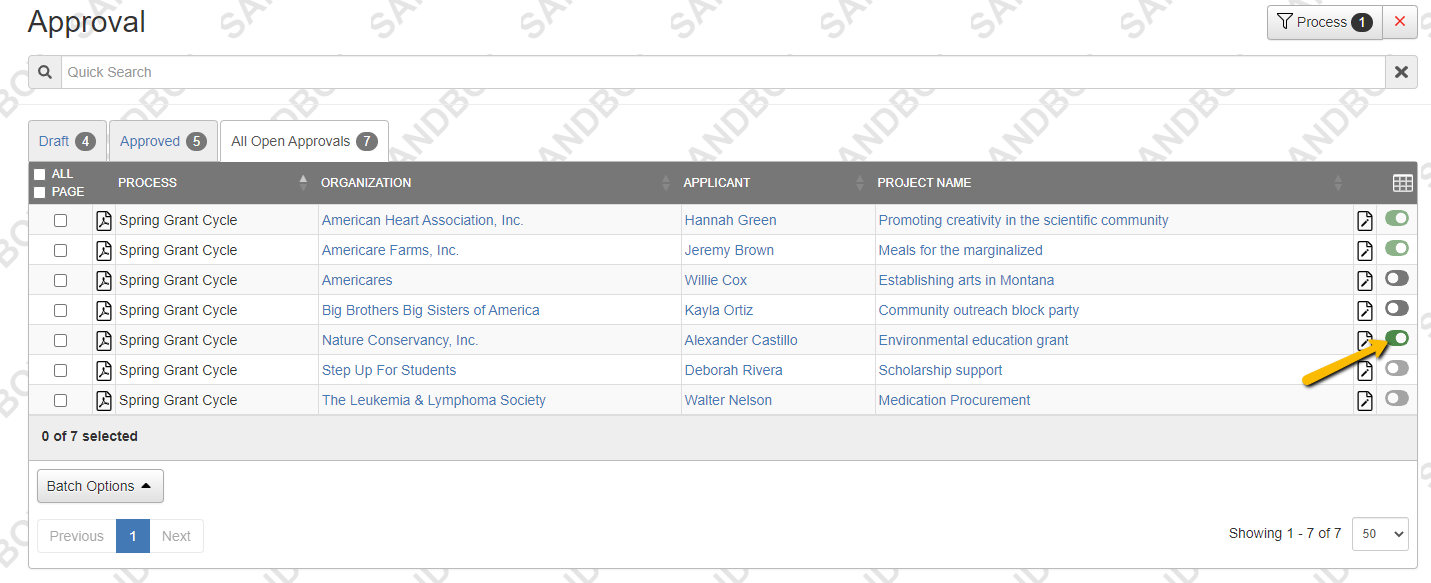Open the PDF for American Heart Association's request
Image resolution: width=1431 pixels, height=583 pixels.
tap(103, 220)
